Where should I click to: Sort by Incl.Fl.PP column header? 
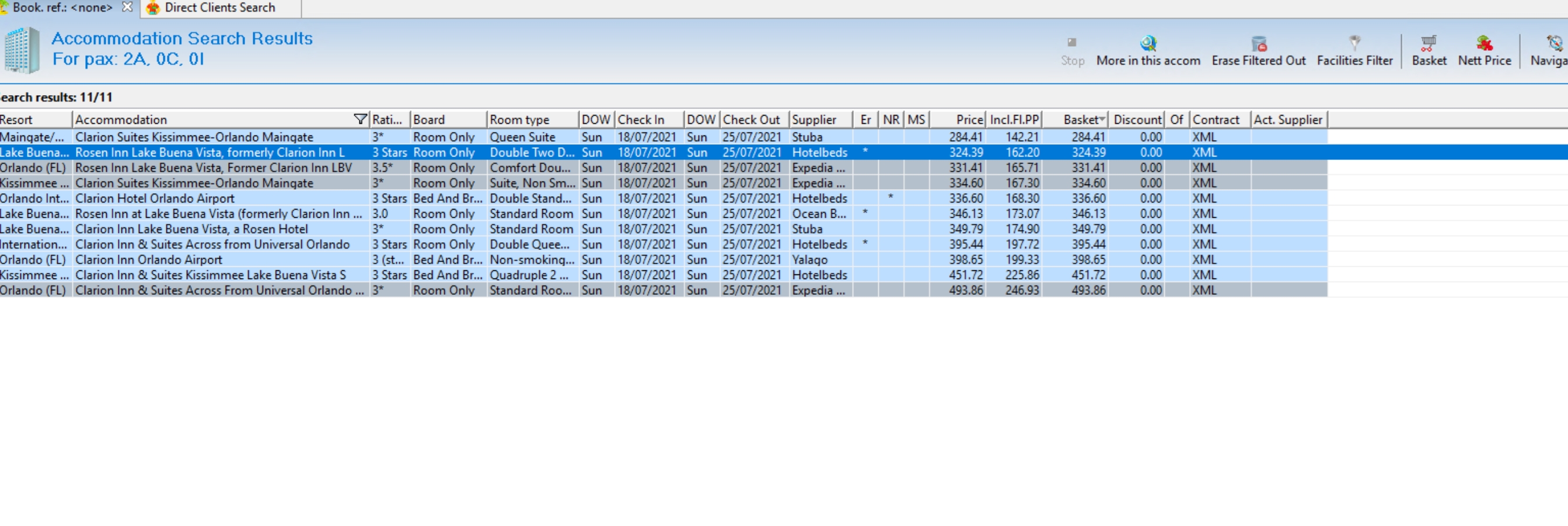1014,120
